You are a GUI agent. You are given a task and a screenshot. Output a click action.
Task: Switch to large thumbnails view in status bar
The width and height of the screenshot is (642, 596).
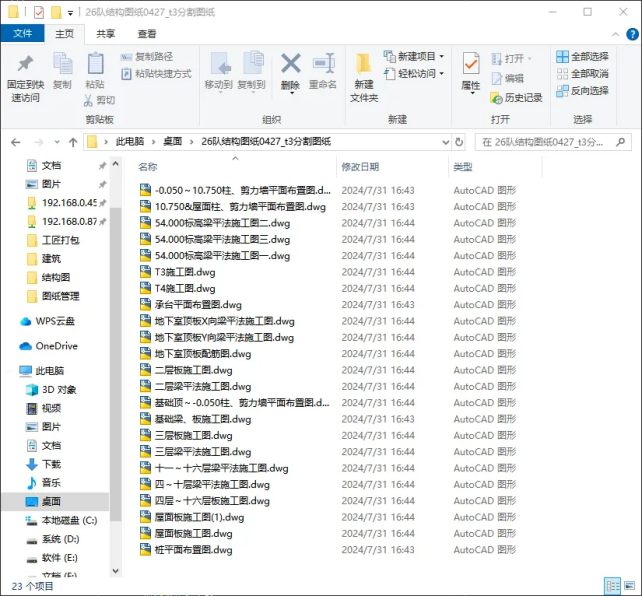[627, 585]
